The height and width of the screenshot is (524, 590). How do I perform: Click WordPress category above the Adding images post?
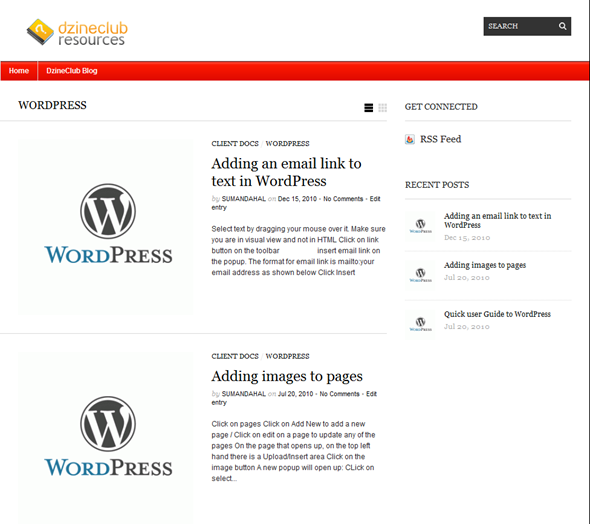coord(287,356)
